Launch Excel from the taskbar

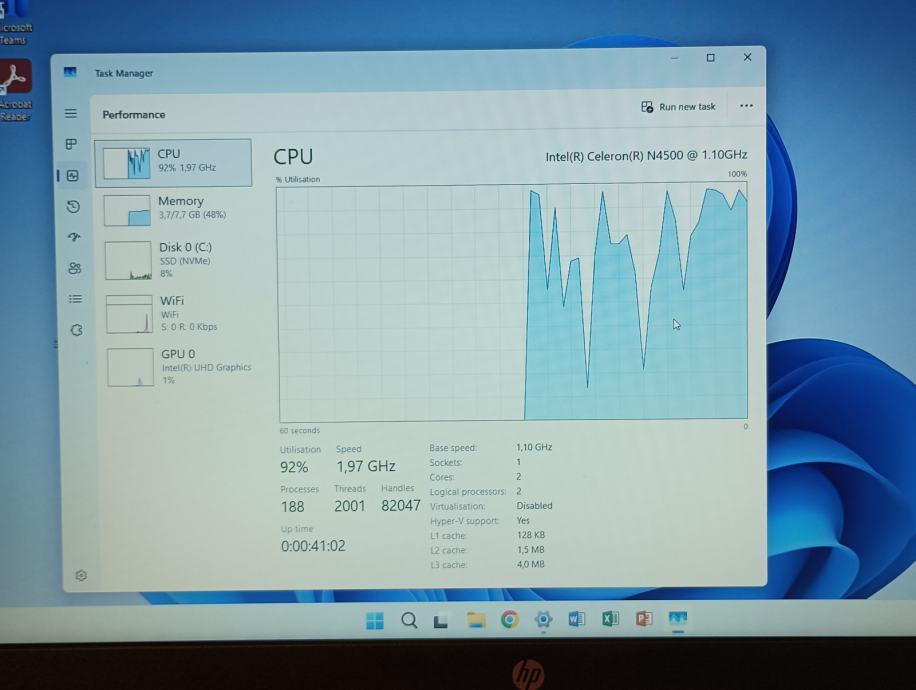coord(610,618)
